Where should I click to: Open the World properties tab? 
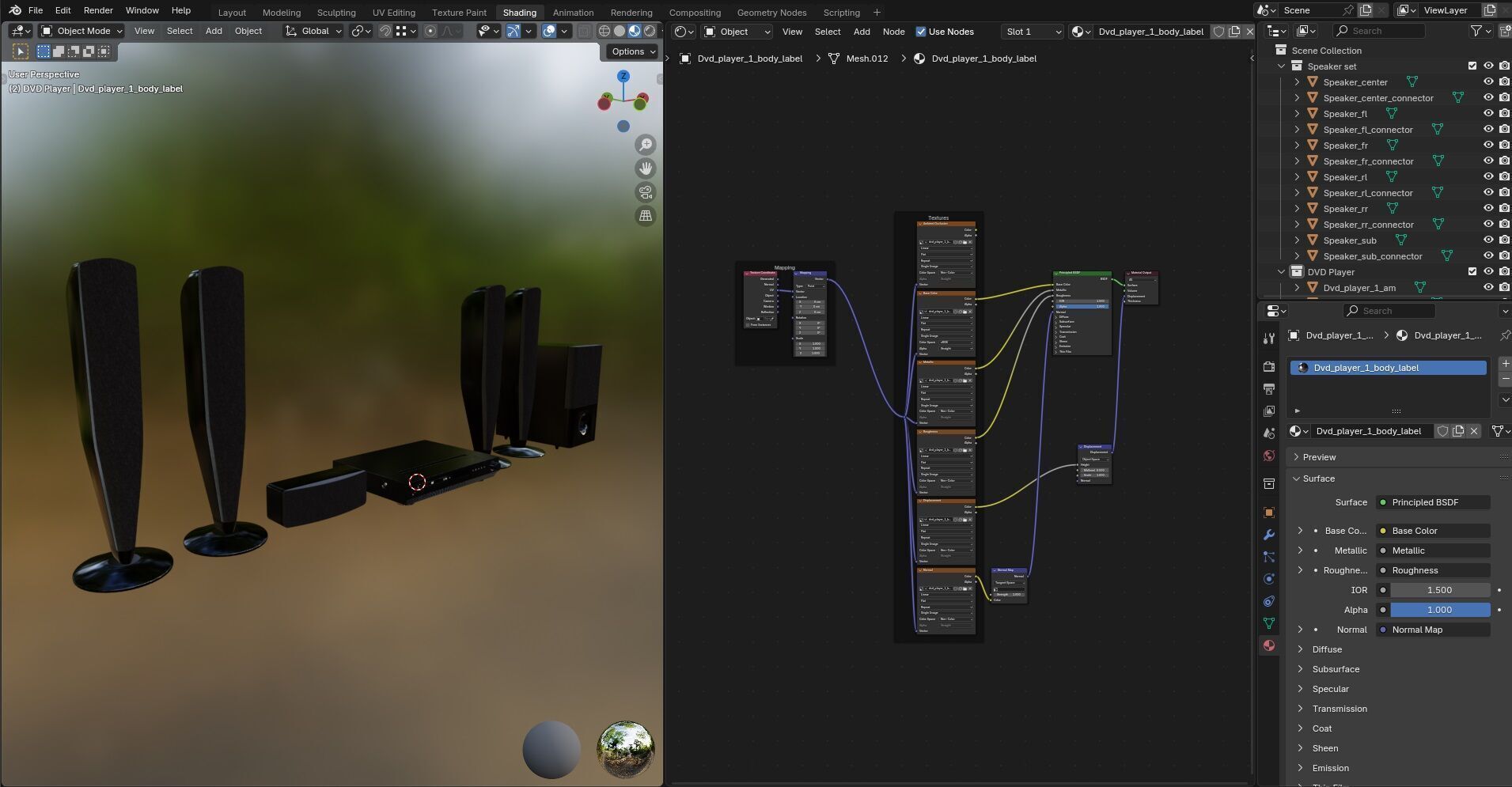point(1269,456)
